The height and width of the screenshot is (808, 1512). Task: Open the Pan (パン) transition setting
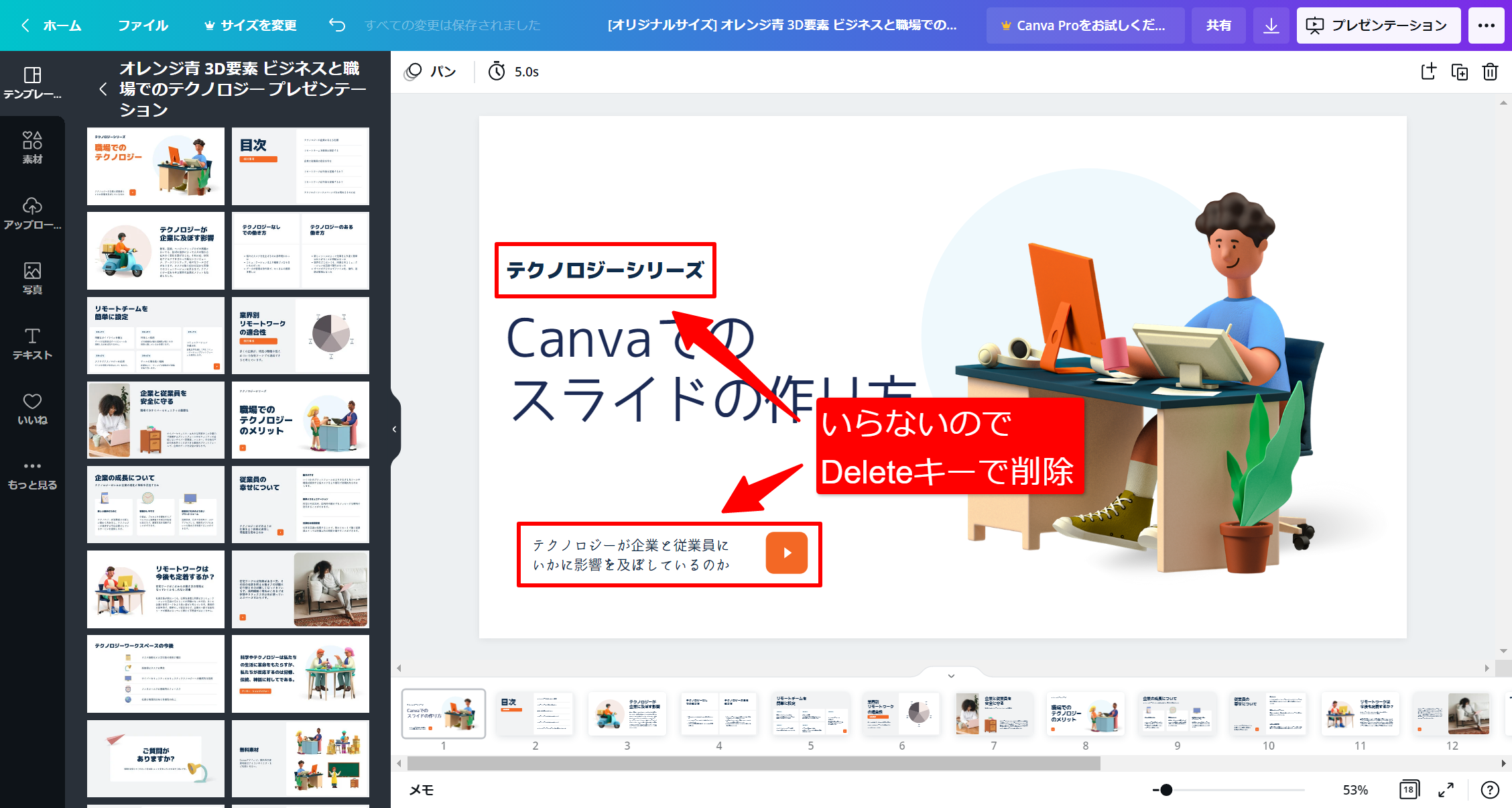coord(430,72)
